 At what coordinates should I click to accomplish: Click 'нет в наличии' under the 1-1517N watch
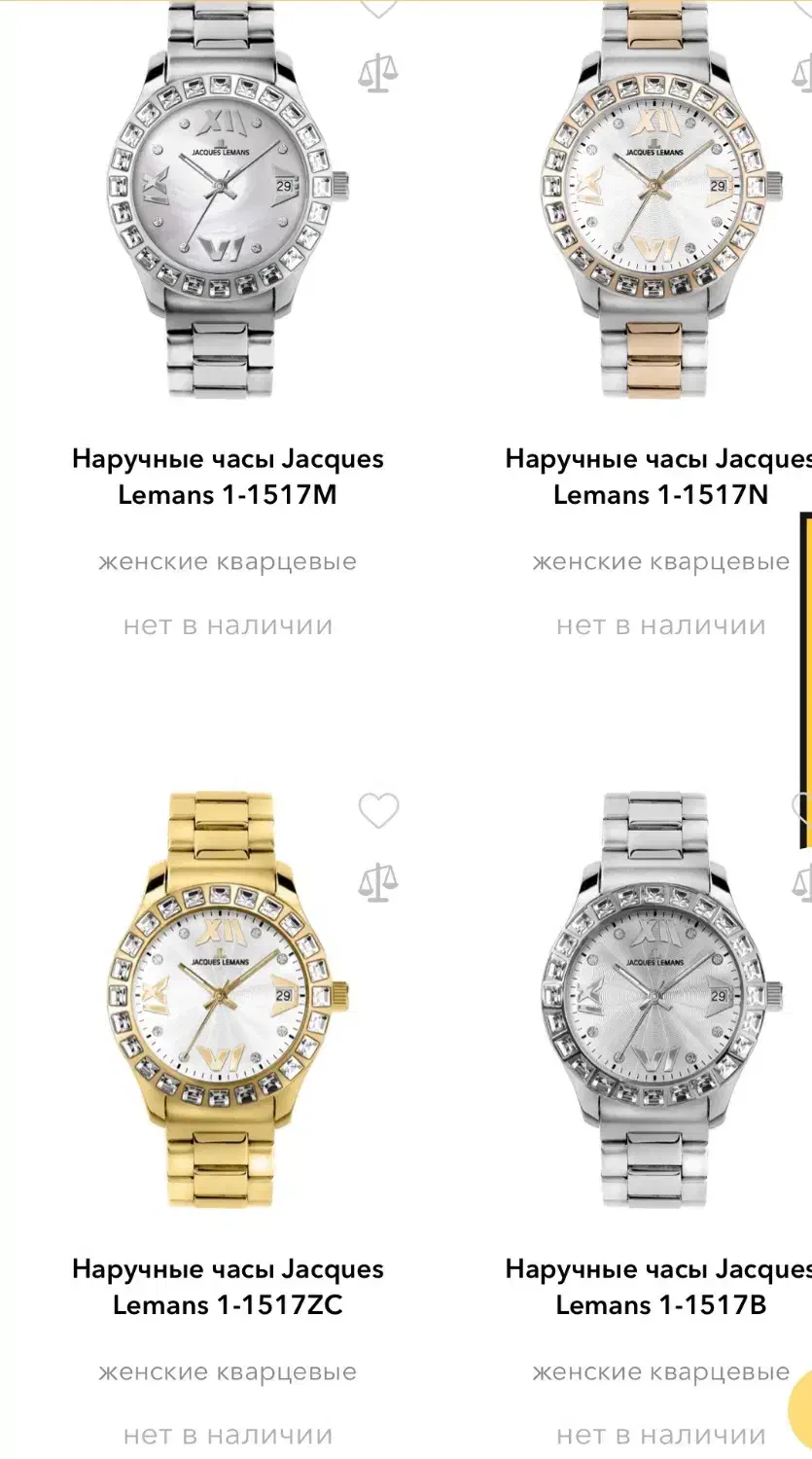click(x=661, y=625)
